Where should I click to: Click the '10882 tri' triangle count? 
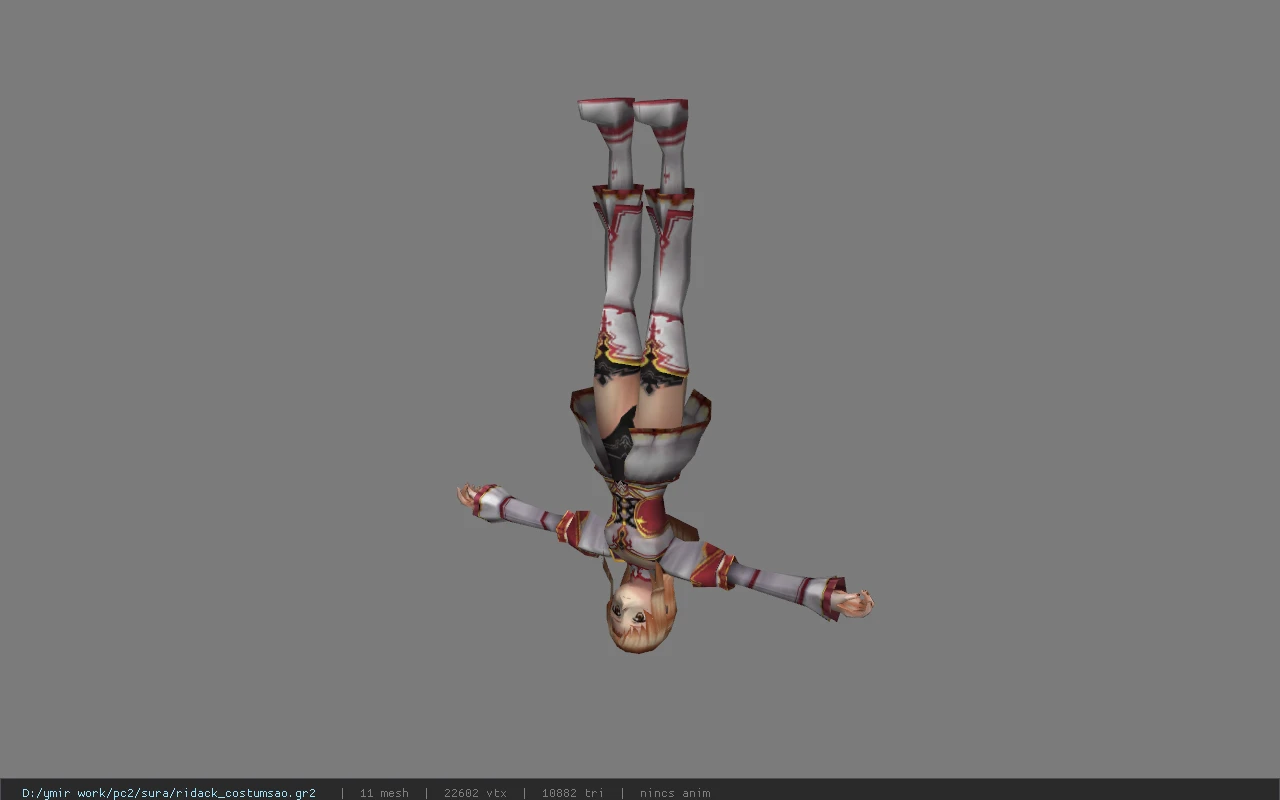point(573,793)
